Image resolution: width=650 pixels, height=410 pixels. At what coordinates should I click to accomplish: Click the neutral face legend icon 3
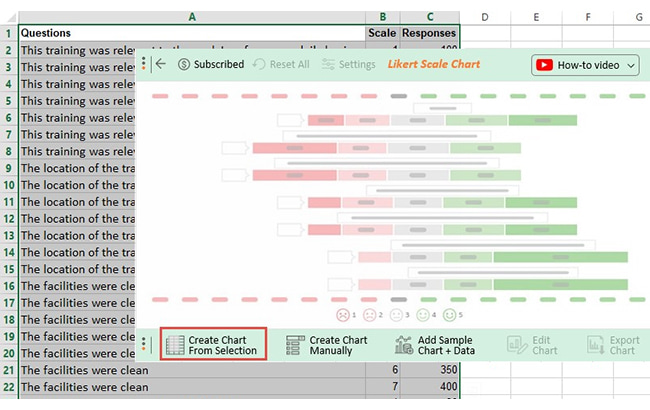point(396,315)
